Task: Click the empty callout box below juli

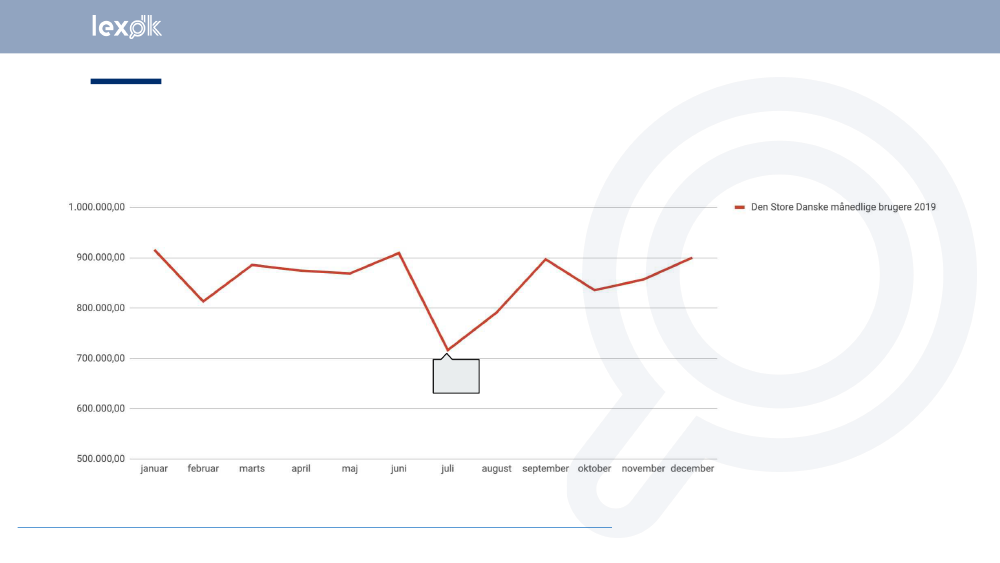Action: 456,376
